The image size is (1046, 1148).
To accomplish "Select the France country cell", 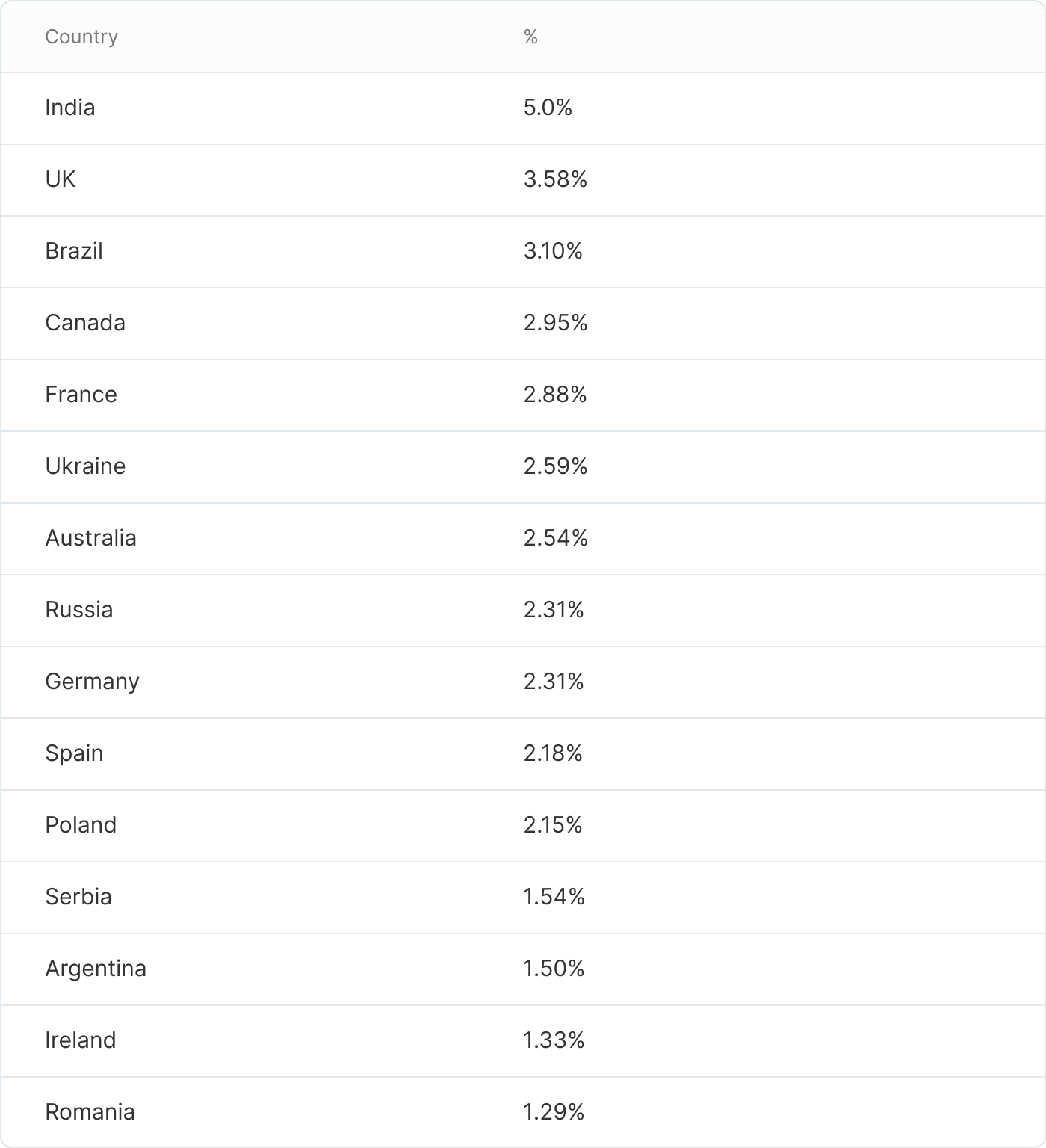I will click(x=81, y=395).
